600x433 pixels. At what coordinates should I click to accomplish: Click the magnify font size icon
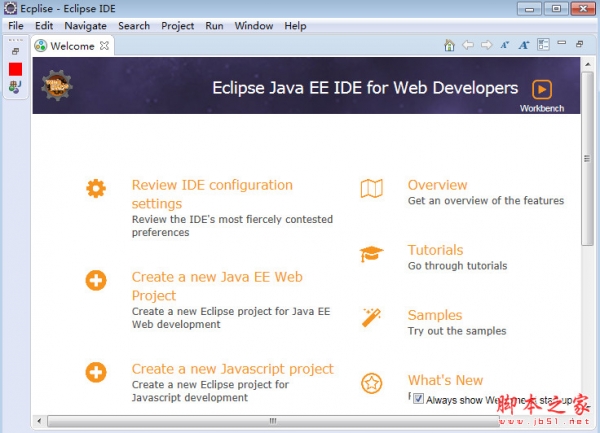[524, 45]
